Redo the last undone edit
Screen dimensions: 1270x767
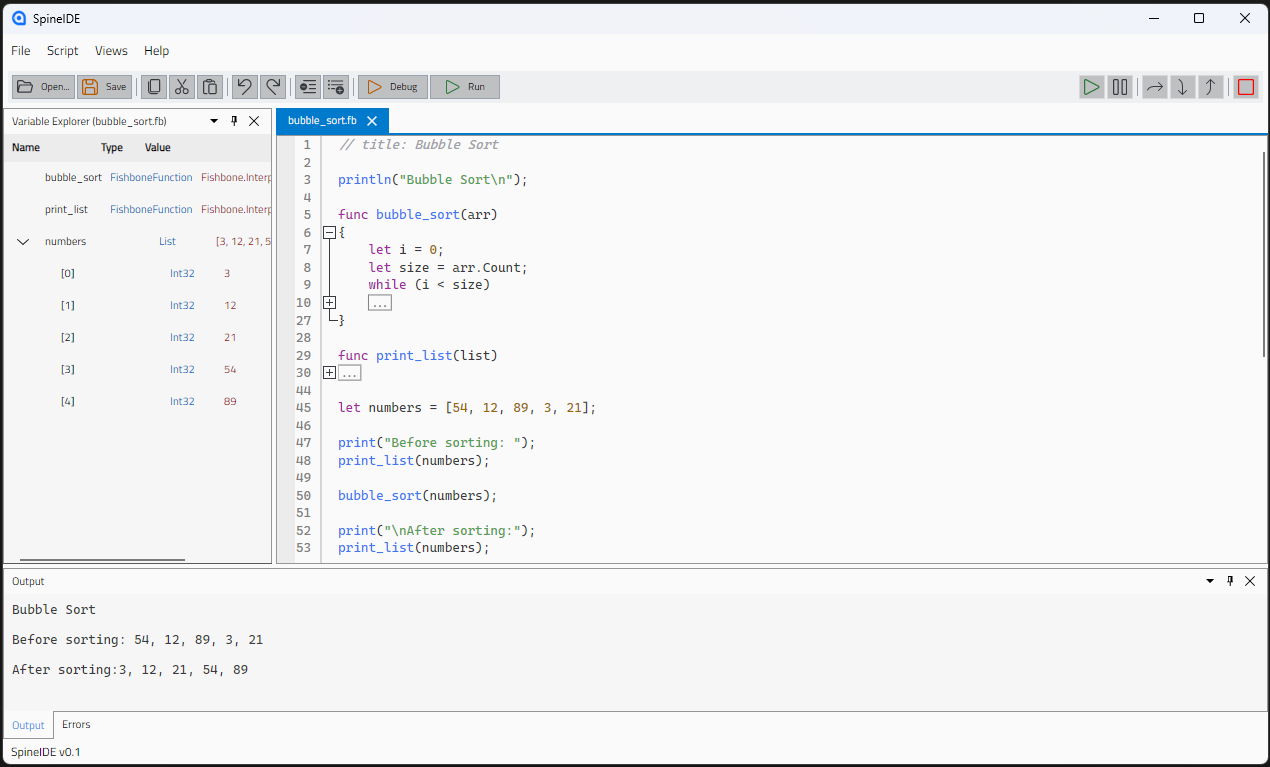[272, 87]
